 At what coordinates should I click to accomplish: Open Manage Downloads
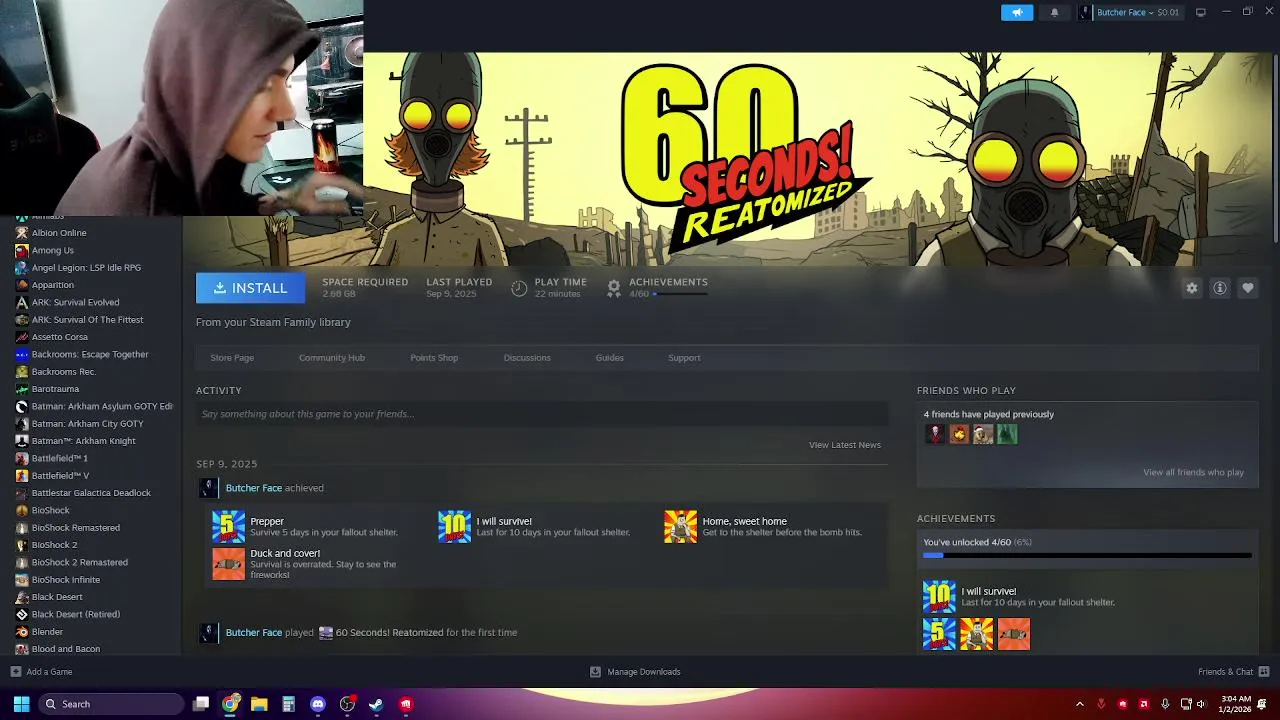[x=635, y=672]
